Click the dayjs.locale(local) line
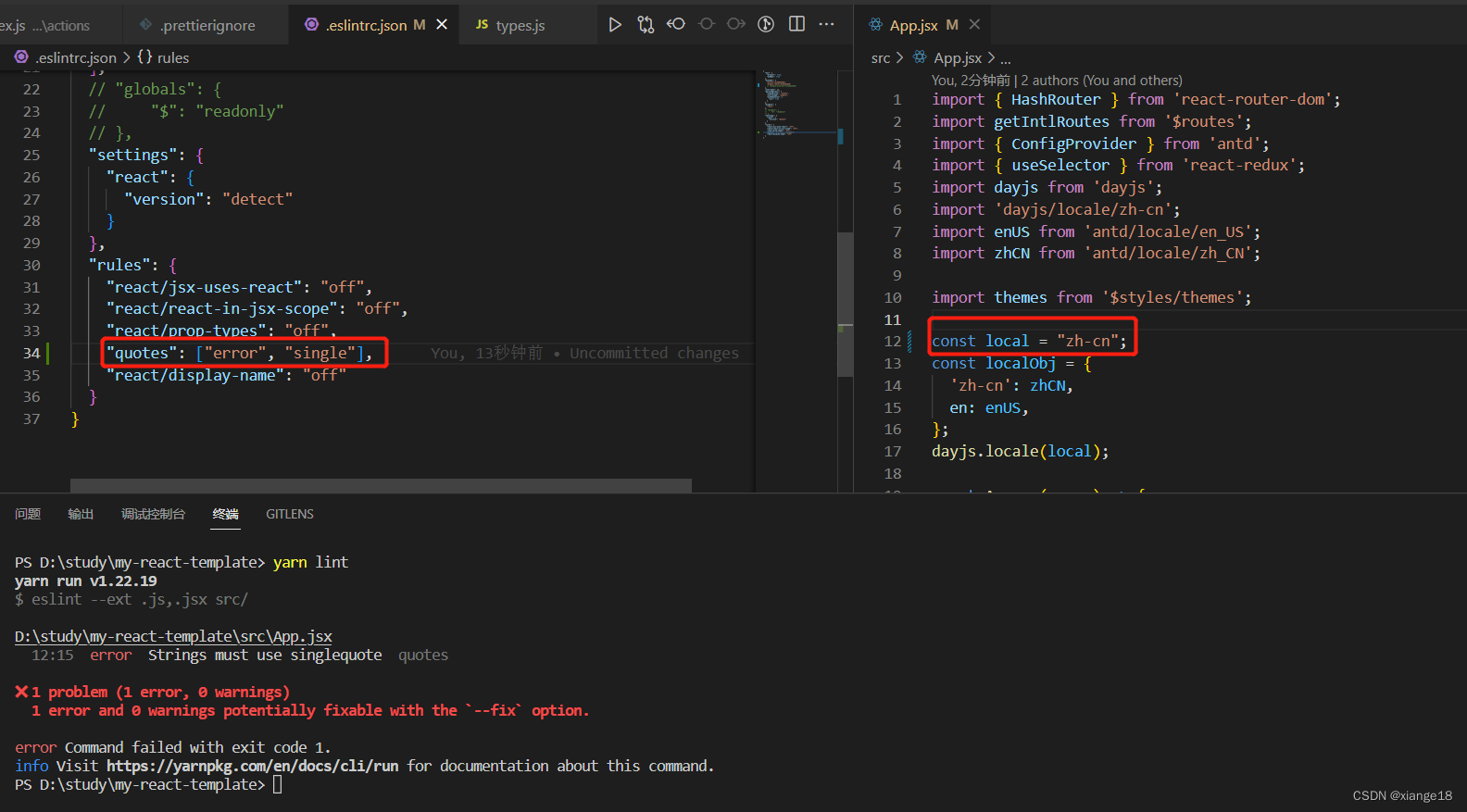 click(1020, 451)
